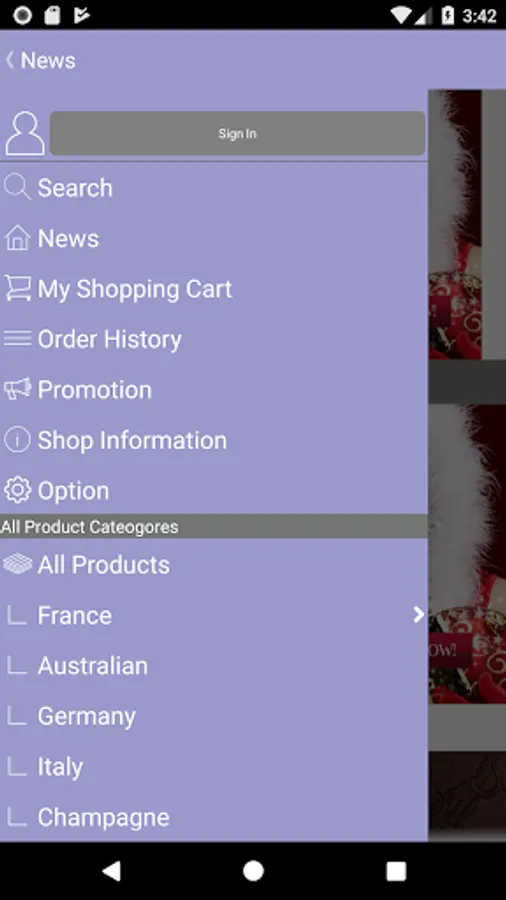Image resolution: width=506 pixels, height=900 pixels.
Task: Go back using the News chevron
Action: tap(10, 60)
